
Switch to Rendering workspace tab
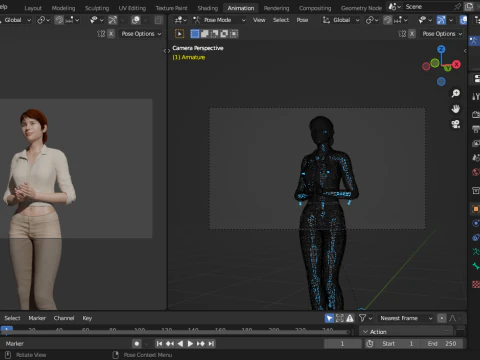(x=276, y=8)
